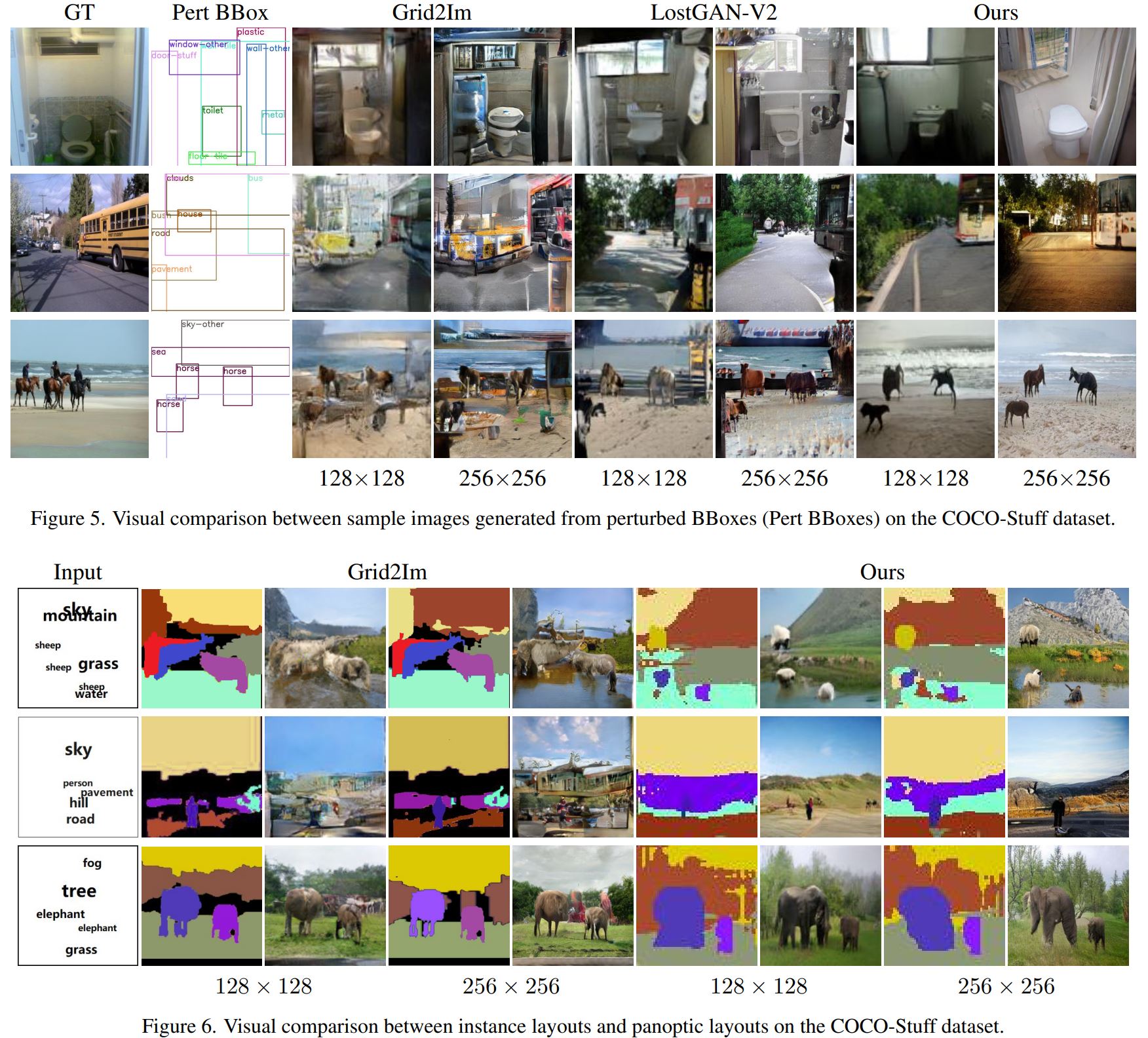Select the 'Ours' header in Figure 5

pyautogui.click(x=996, y=12)
